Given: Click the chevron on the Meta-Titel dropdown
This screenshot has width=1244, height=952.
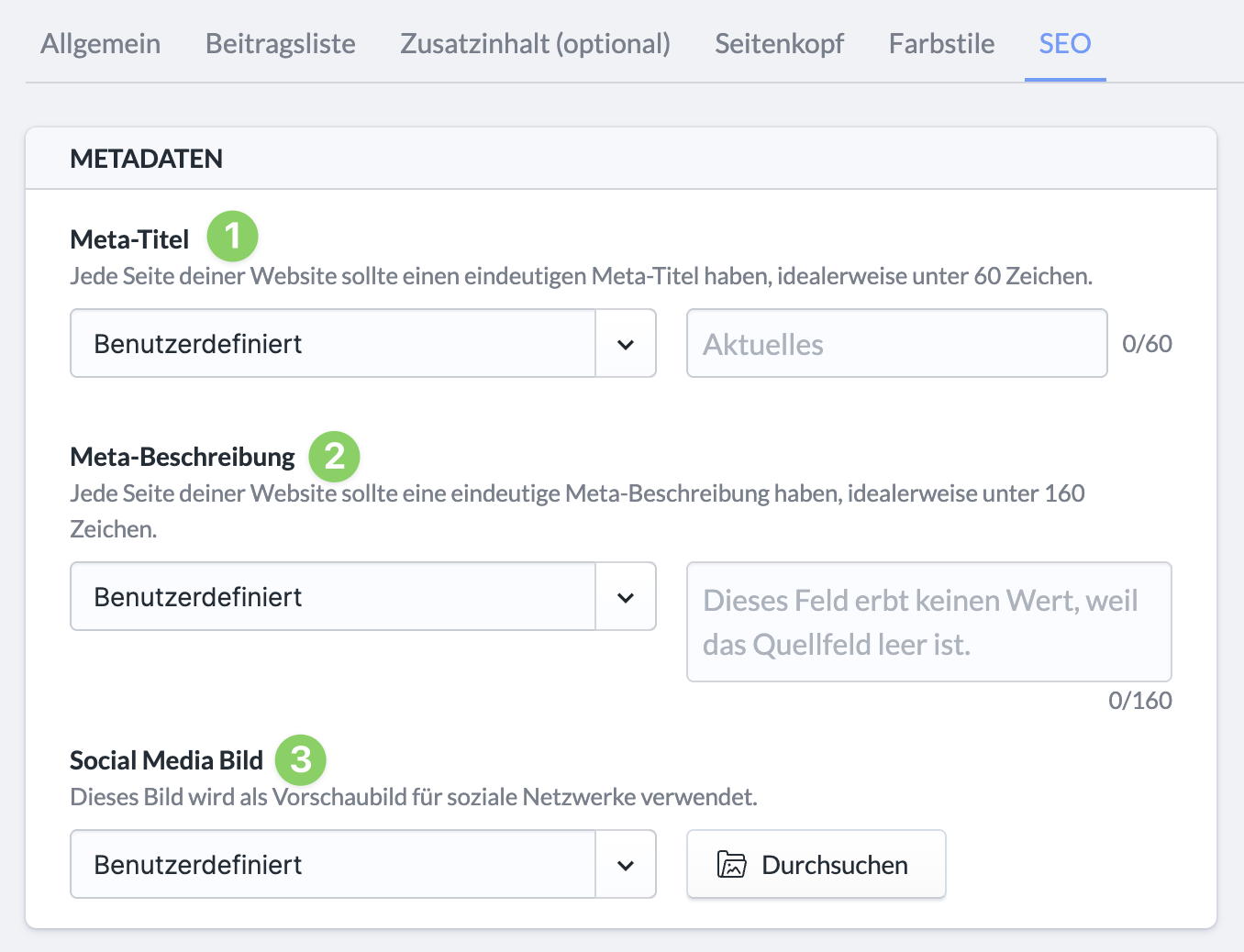Looking at the screenshot, I should 627,343.
